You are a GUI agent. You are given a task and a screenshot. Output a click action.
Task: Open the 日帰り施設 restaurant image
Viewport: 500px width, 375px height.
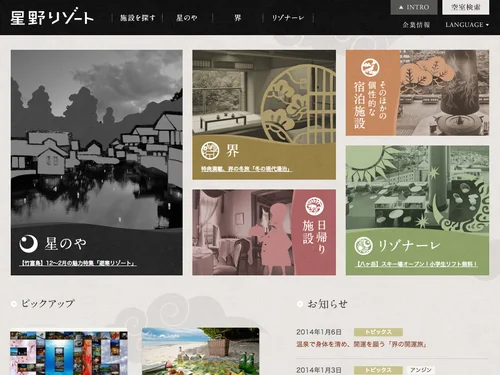coord(243,232)
